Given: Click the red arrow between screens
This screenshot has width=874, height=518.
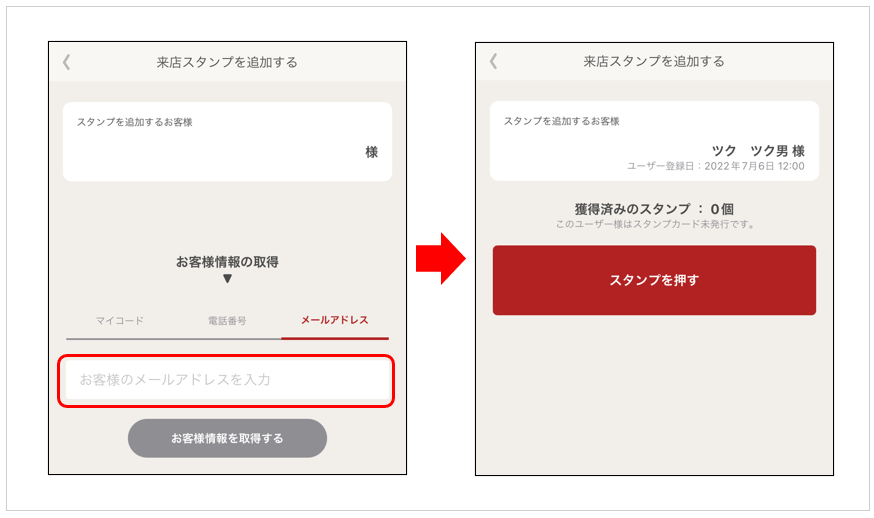Looking at the screenshot, I should 441,259.
